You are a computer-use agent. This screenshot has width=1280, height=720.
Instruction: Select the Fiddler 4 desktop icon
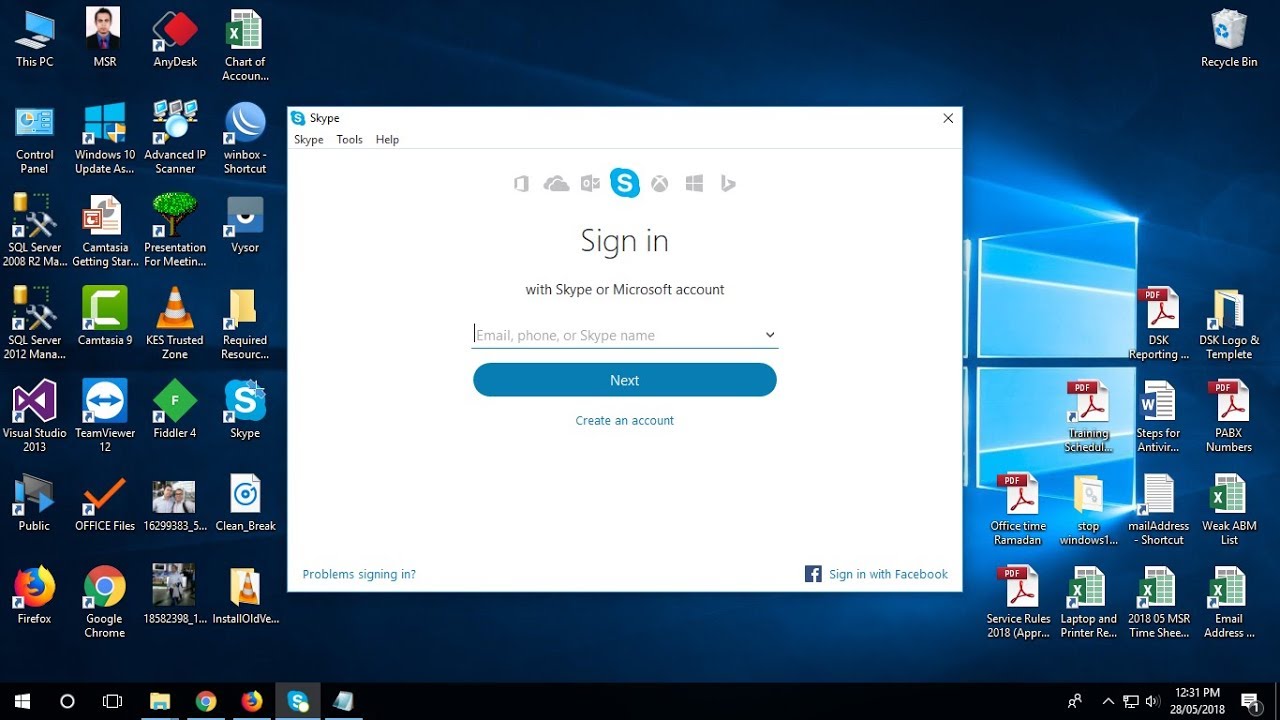pos(175,410)
